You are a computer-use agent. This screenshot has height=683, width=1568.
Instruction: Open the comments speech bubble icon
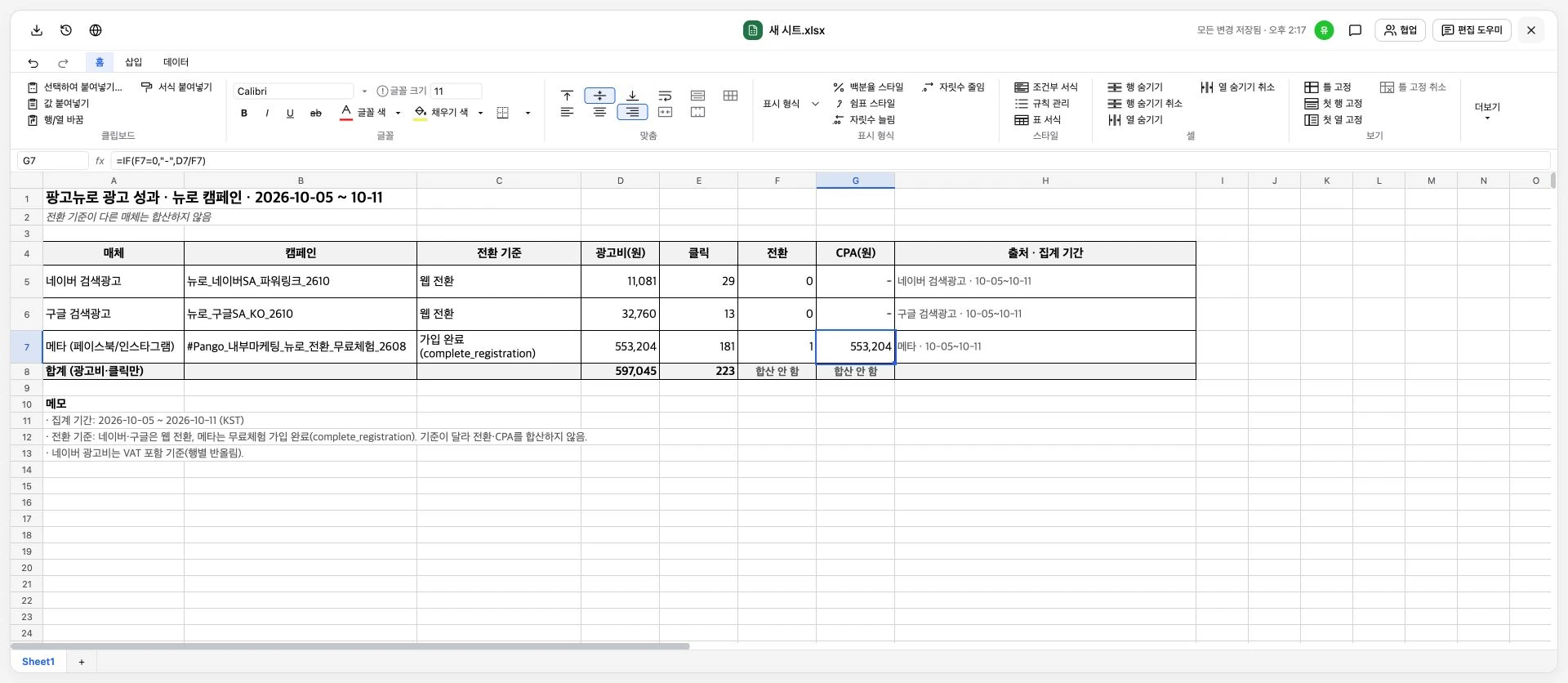pos(1355,30)
